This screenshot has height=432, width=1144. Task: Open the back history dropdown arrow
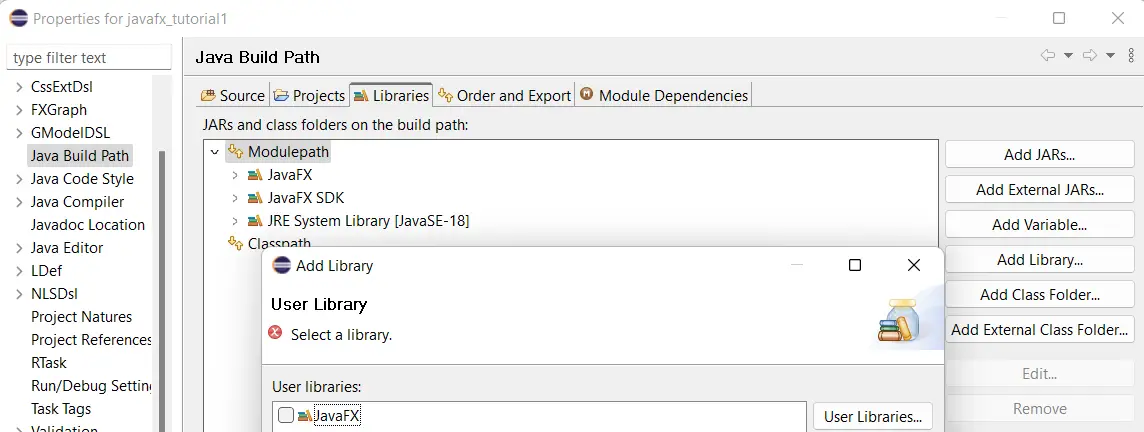coord(1068,56)
